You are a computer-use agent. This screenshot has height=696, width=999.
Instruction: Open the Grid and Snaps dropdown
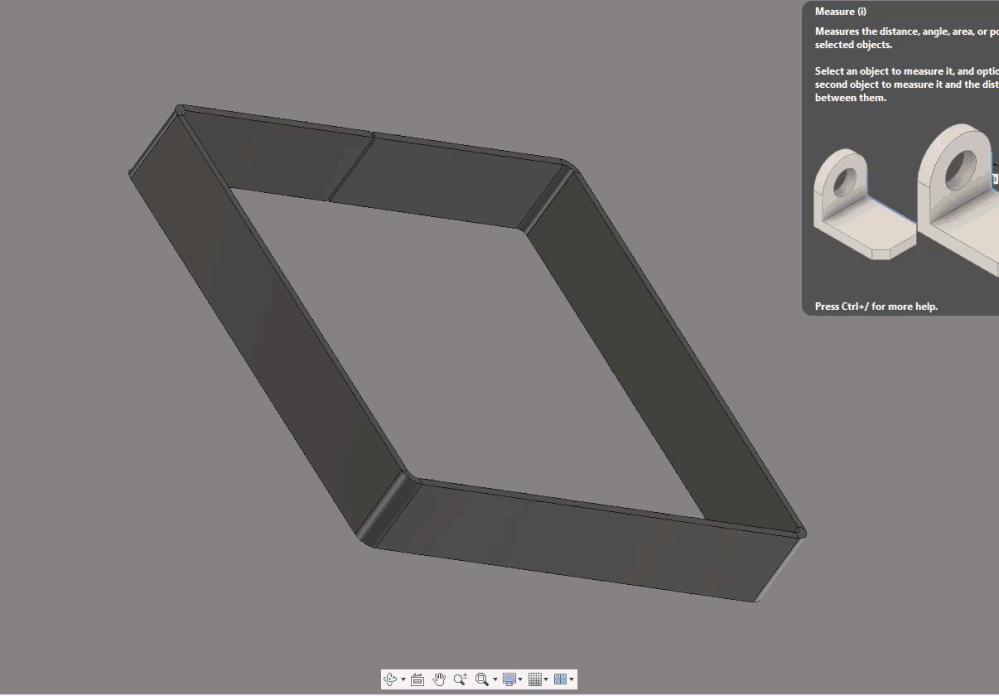coord(546,679)
